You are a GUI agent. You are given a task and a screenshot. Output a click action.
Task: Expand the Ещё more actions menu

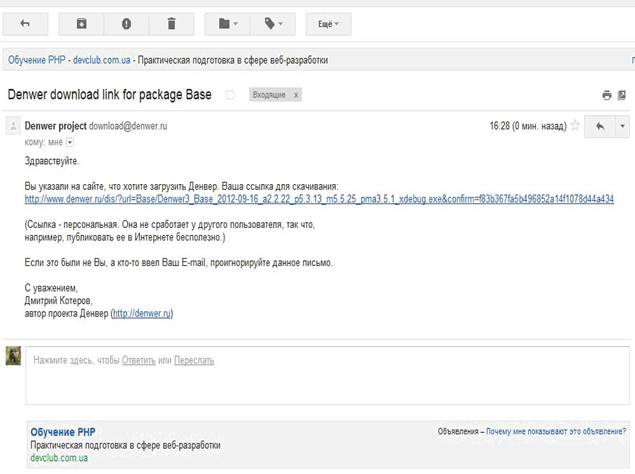point(328,24)
